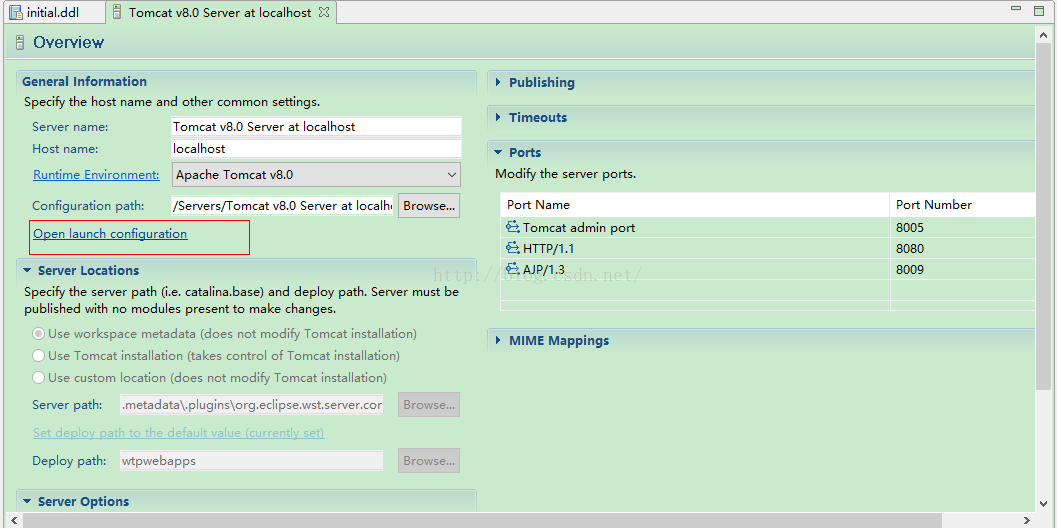Open the Runtime Environment link

coord(96,175)
